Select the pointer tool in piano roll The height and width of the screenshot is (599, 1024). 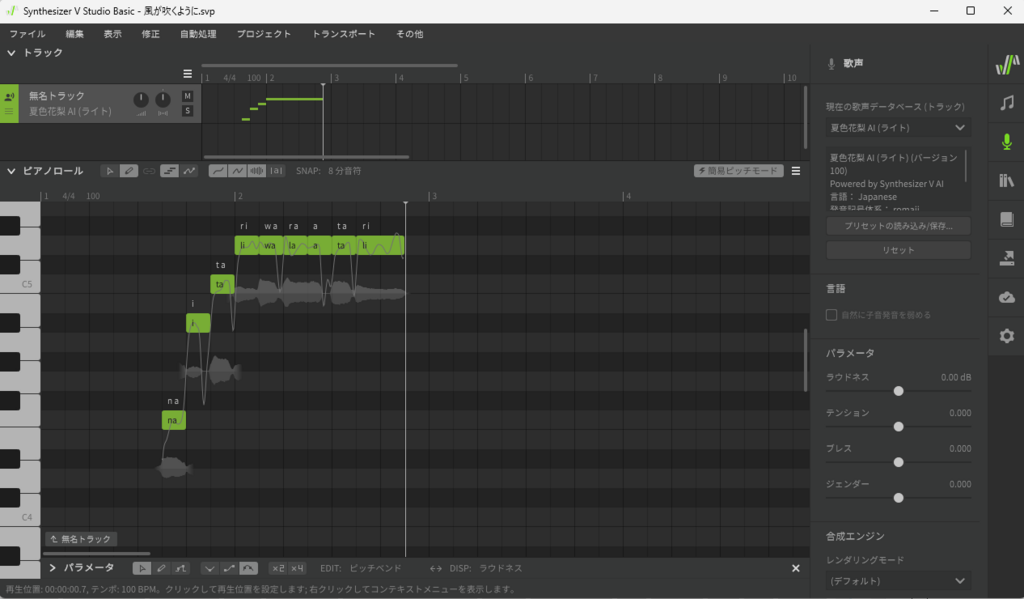click(x=110, y=171)
